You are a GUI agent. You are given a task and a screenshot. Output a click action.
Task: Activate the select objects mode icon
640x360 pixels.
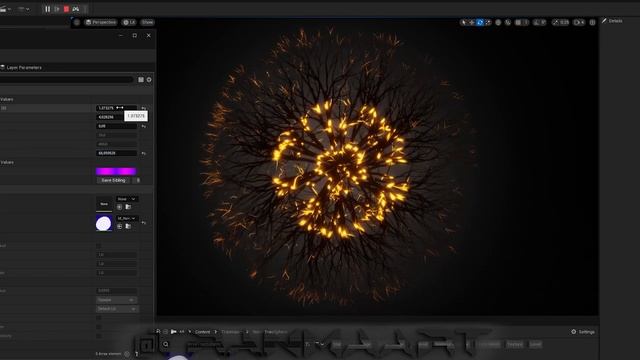[464, 22]
